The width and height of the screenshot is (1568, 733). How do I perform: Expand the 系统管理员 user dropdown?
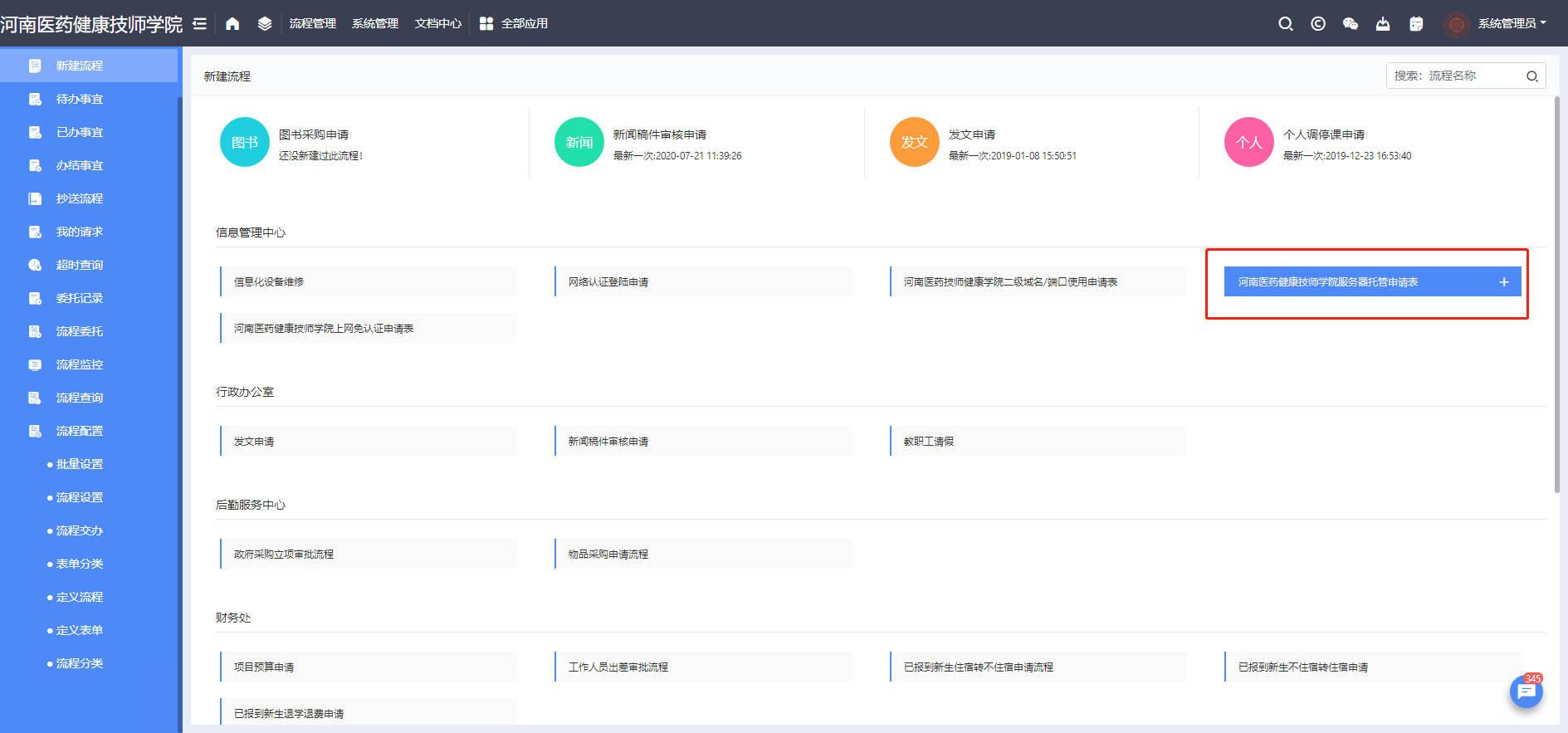[1511, 23]
